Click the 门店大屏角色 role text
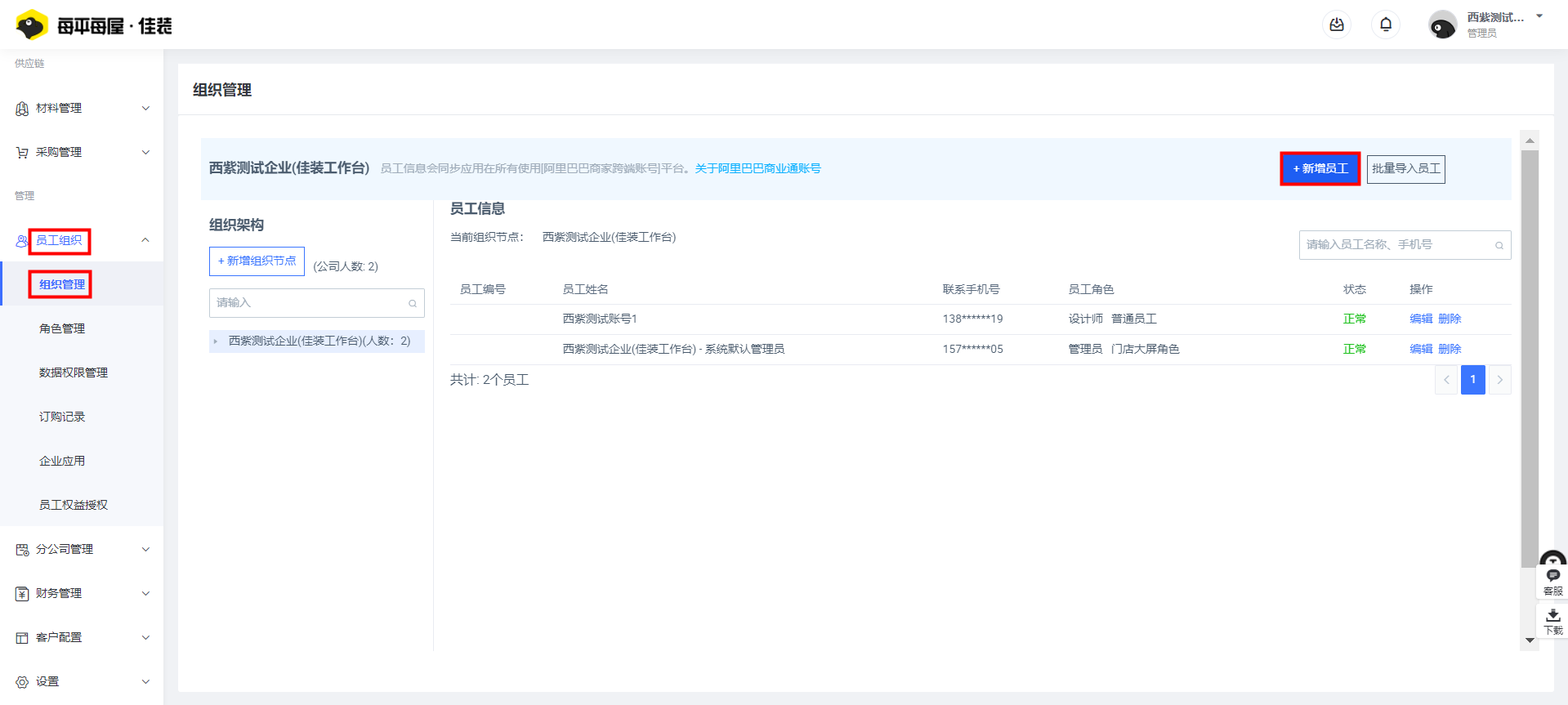1568x705 pixels. pyautogui.click(x=1145, y=349)
